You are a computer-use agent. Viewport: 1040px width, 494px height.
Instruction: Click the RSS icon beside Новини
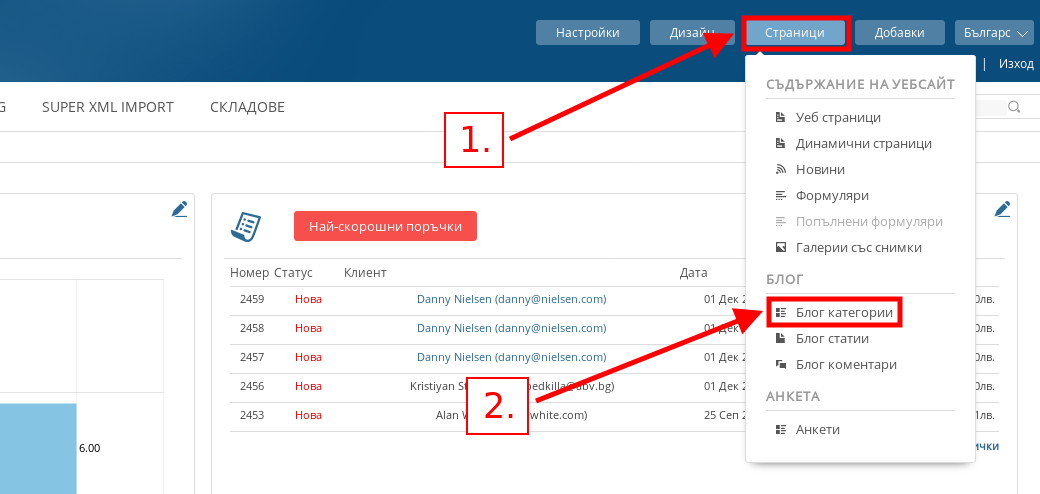tap(781, 169)
